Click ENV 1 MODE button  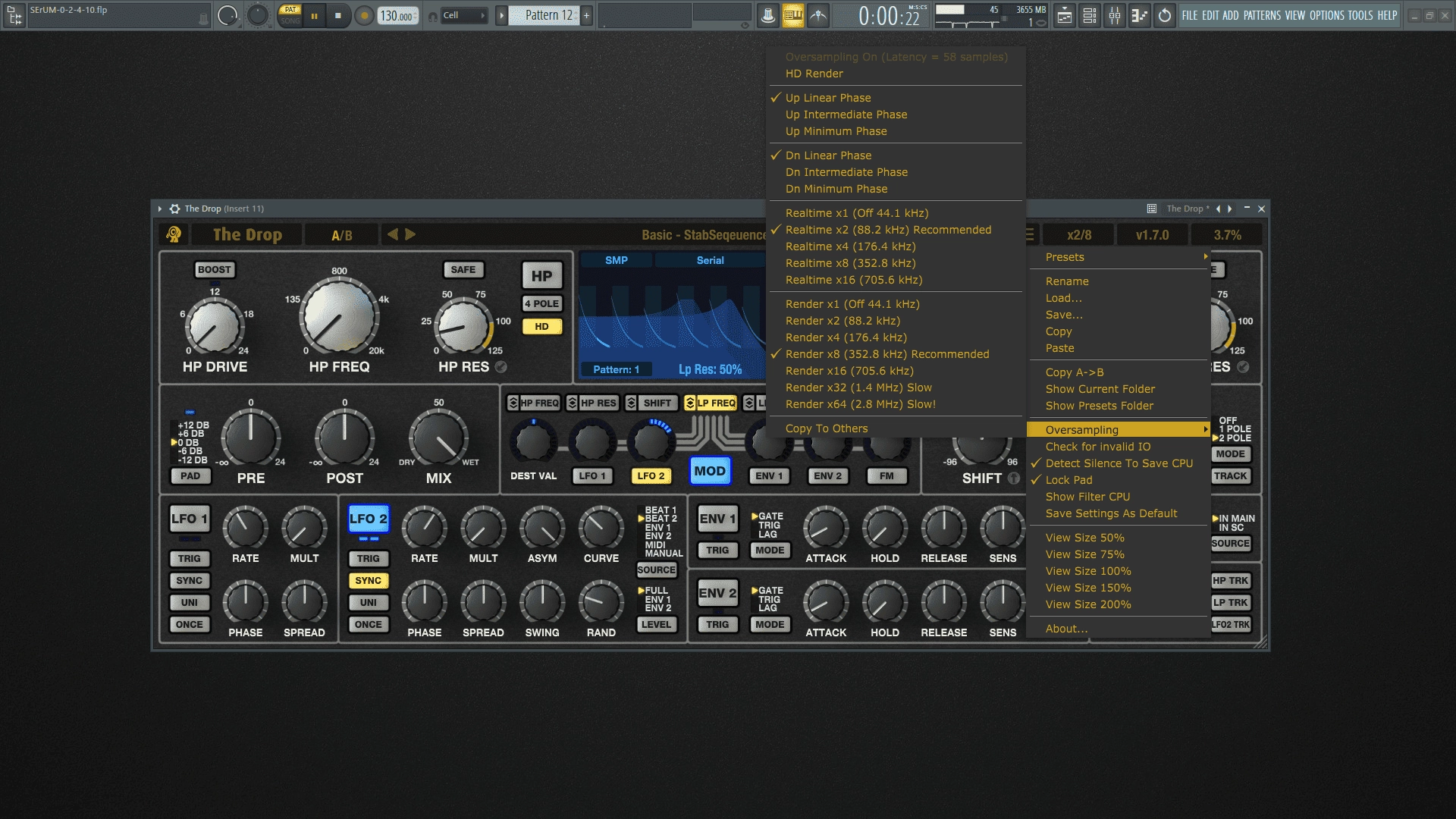point(770,551)
